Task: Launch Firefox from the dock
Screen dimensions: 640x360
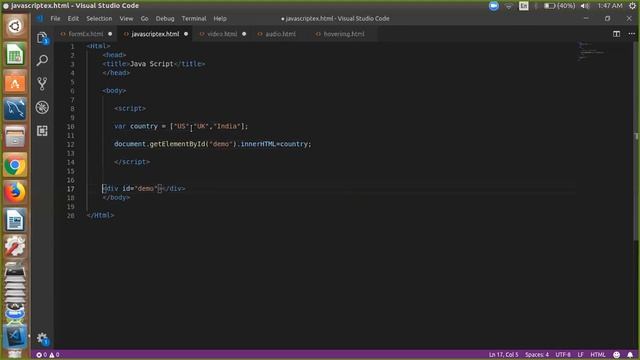Action: click(x=15, y=192)
